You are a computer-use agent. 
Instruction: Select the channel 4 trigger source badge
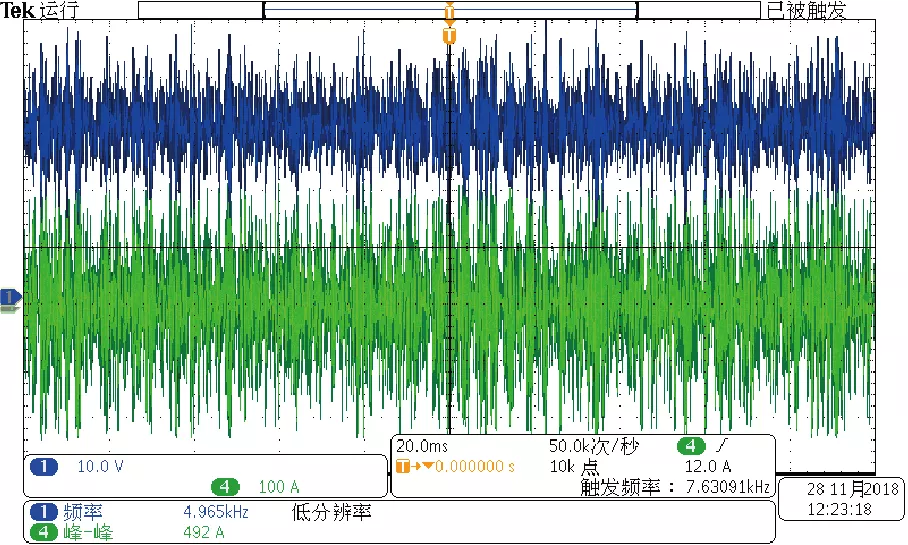(691, 446)
